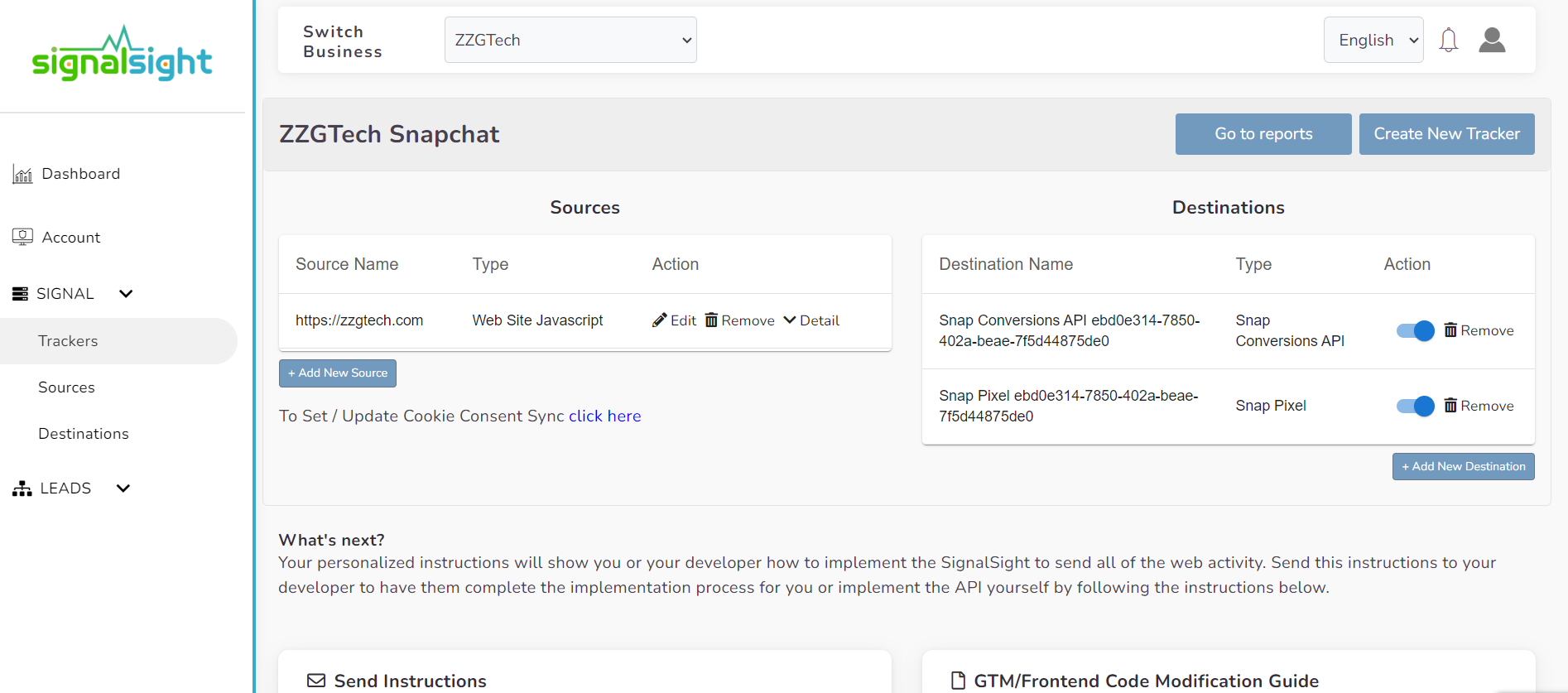The image size is (1568, 693).
Task: Disable the Snap Conversions API destination toggle
Action: click(1415, 331)
